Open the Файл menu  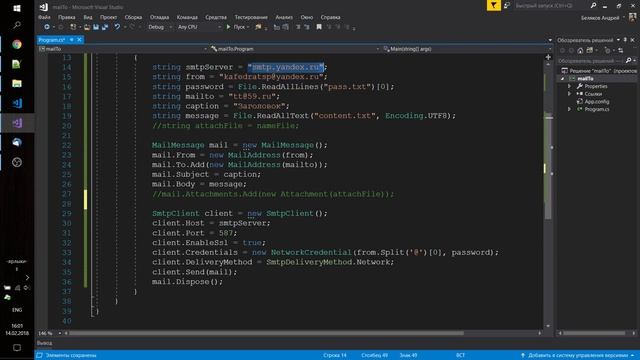click(x=44, y=17)
